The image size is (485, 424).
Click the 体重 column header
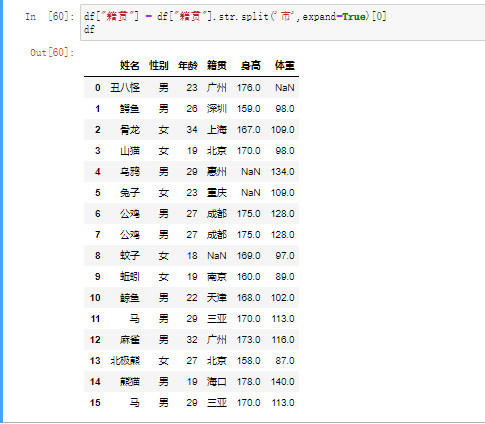point(285,65)
